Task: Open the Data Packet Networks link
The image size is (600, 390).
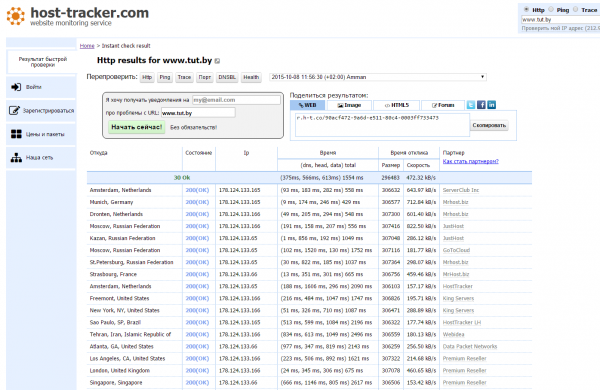Action: [x=470, y=347]
